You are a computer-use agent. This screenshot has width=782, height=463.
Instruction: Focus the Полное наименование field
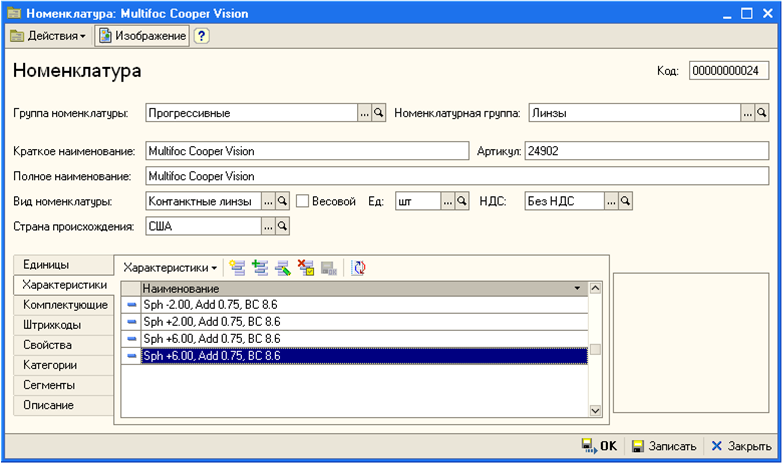(x=457, y=176)
